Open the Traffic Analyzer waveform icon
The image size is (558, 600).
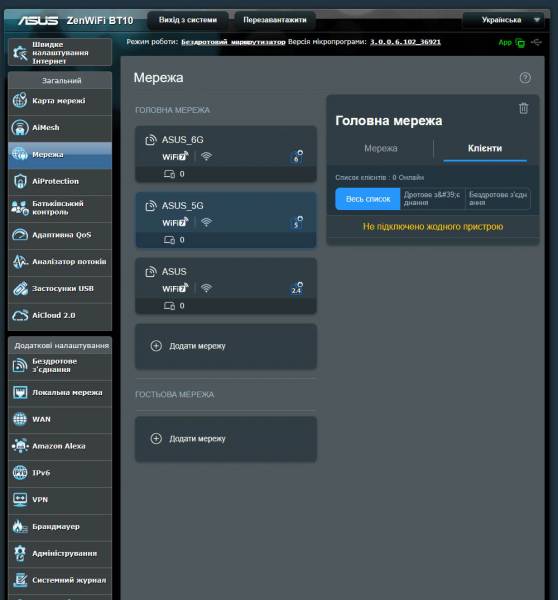(x=20, y=261)
